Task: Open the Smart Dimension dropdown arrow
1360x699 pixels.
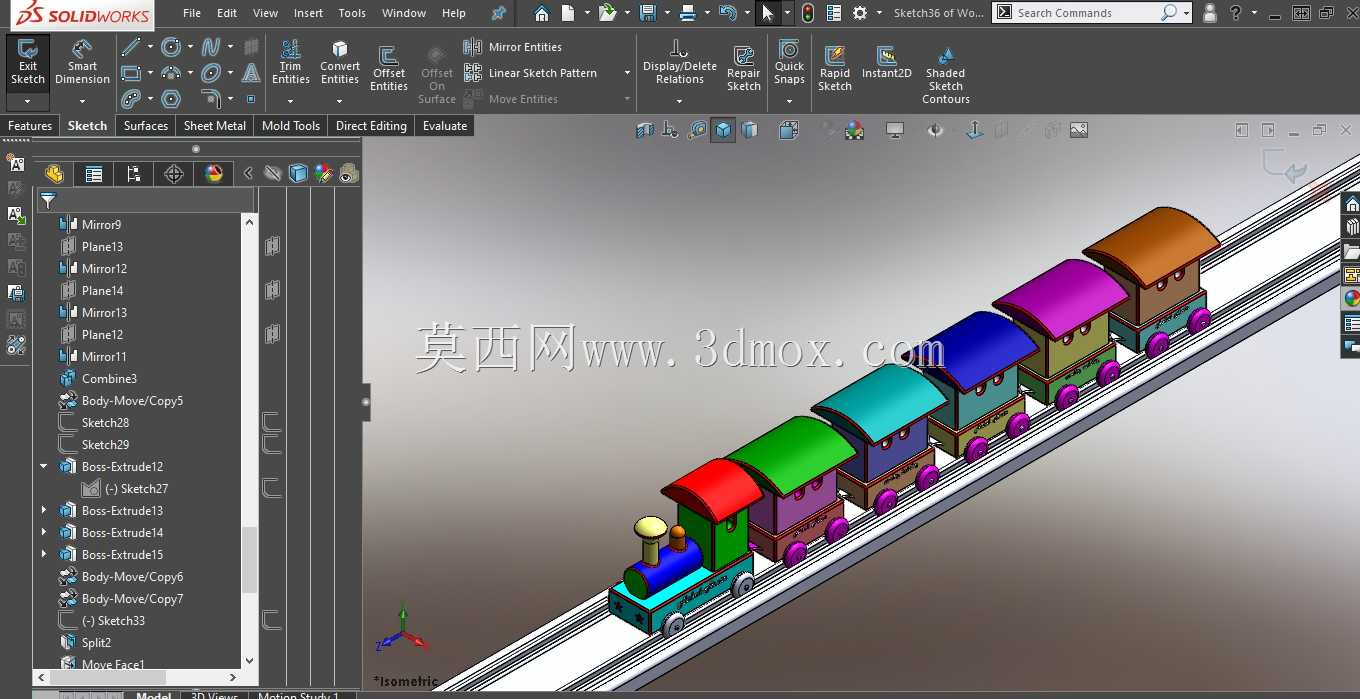Action: coord(82,100)
